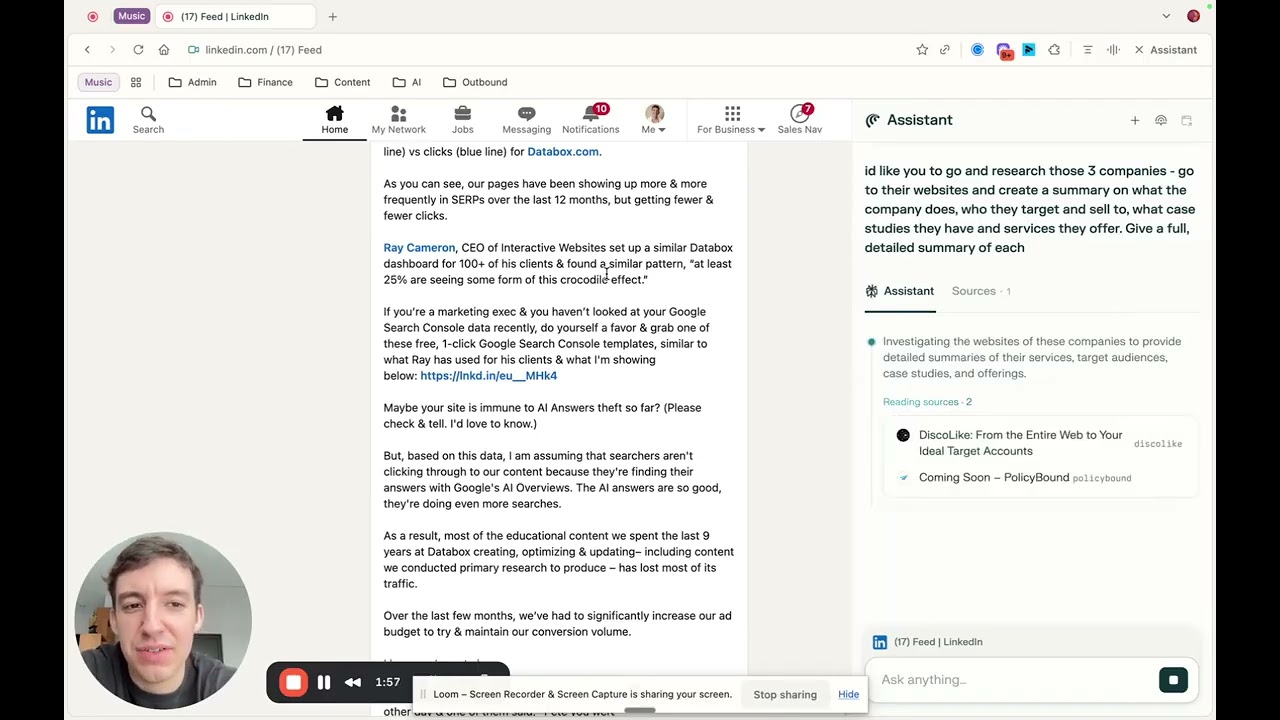This screenshot has width=1280, height=720.
Task: Click the Assistant window pop-out icon
Action: click(1187, 121)
